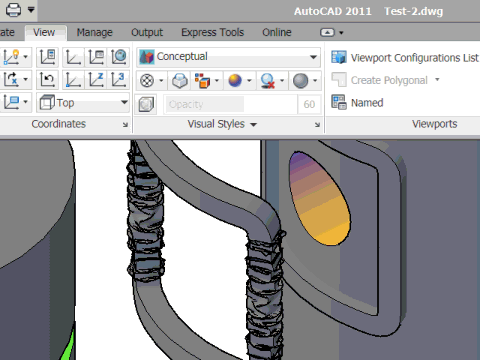
Task: Expand the UCS X rotation dropdown arrow
Action: pos(25,79)
